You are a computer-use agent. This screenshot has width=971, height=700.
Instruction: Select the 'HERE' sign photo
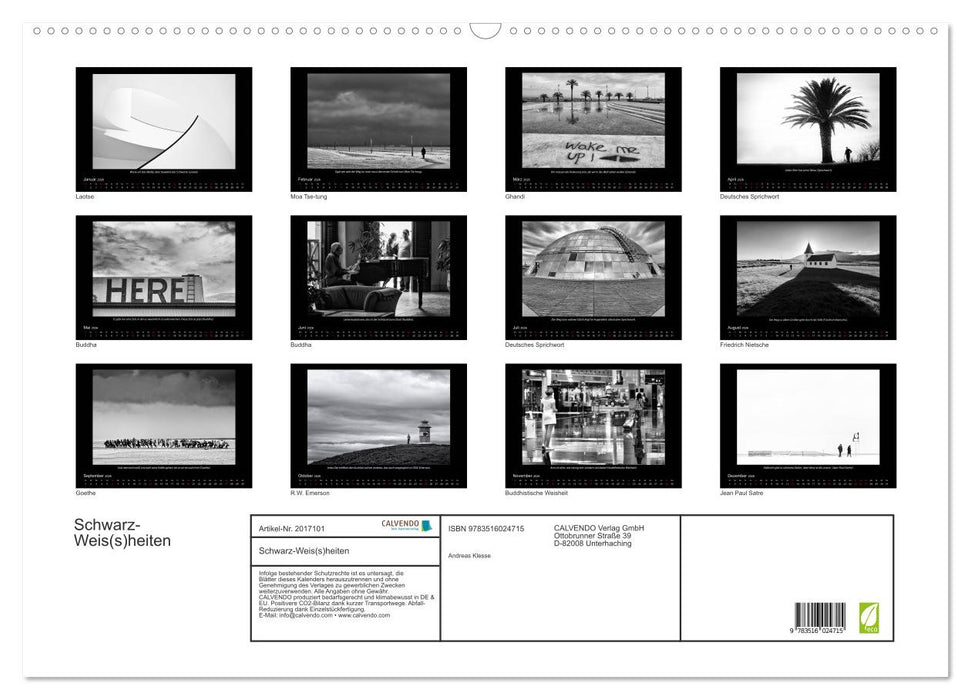pos(164,269)
